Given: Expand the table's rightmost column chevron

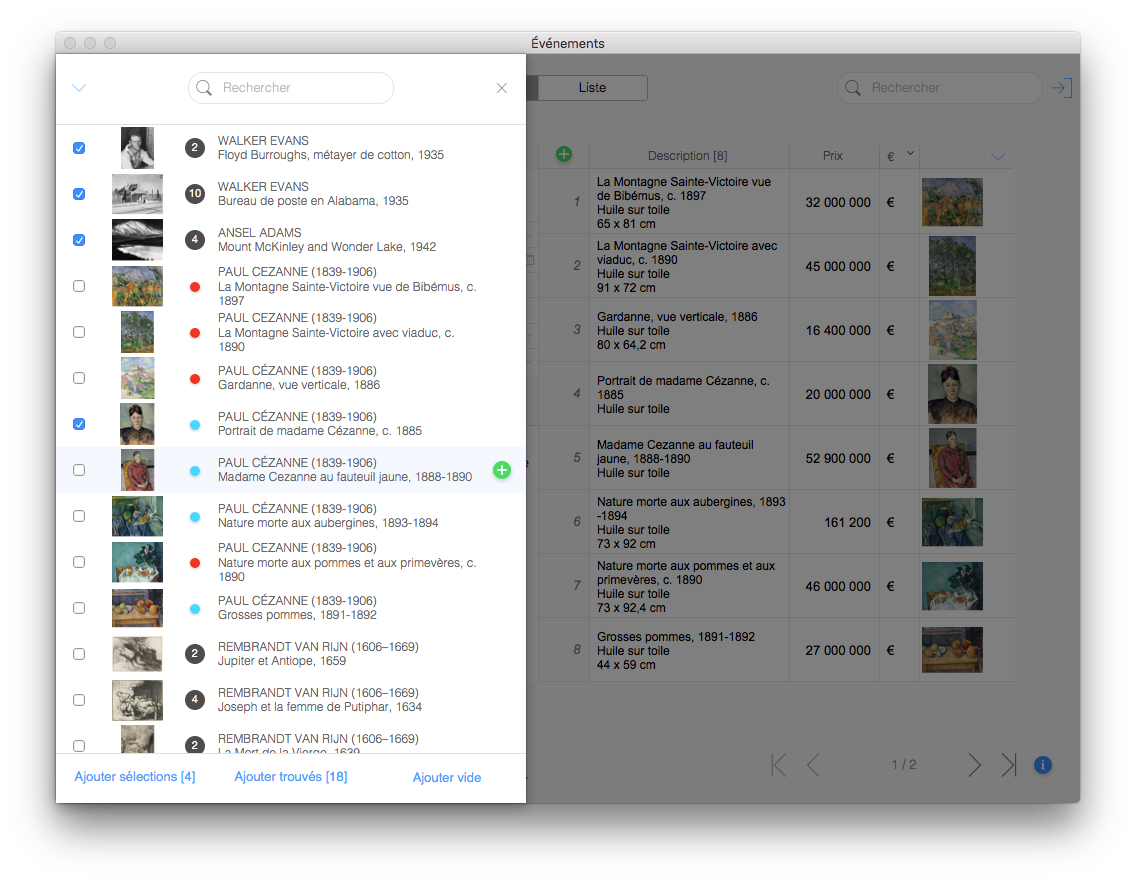Looking at the screenshot, I should click(x=997, y=156).
